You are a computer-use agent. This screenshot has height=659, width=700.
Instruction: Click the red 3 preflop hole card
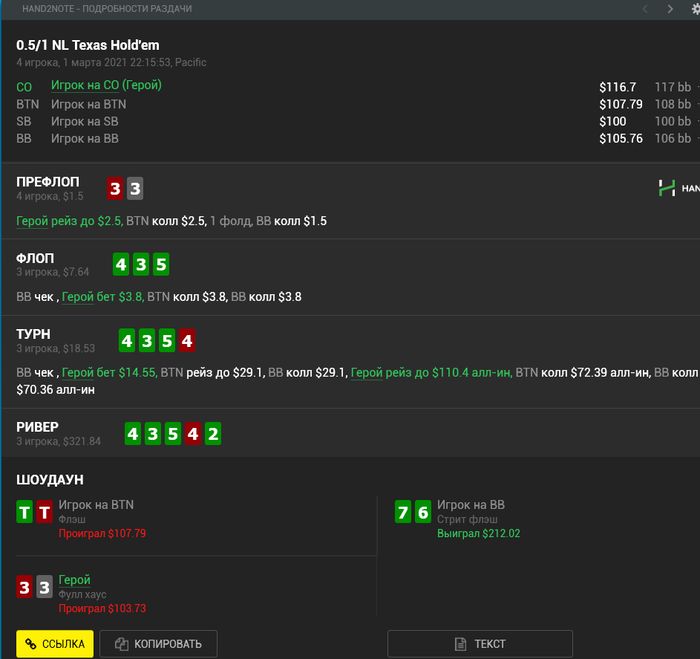pyautogui.click(x=115, y=188)
